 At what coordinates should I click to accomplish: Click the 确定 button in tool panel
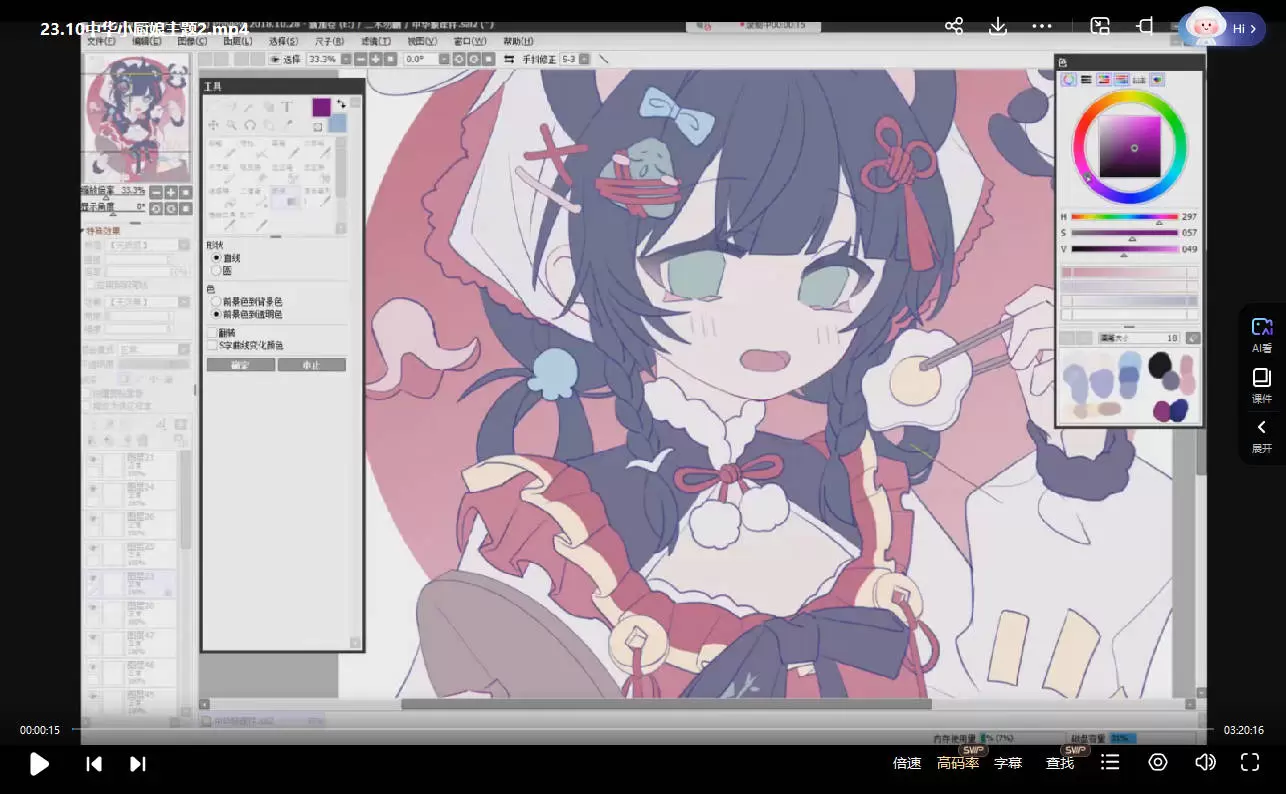click(241, 365)
